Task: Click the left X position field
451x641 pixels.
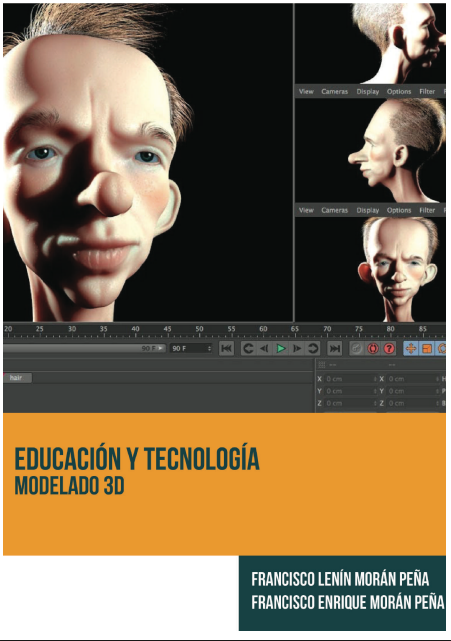Action: click(351, 379)
